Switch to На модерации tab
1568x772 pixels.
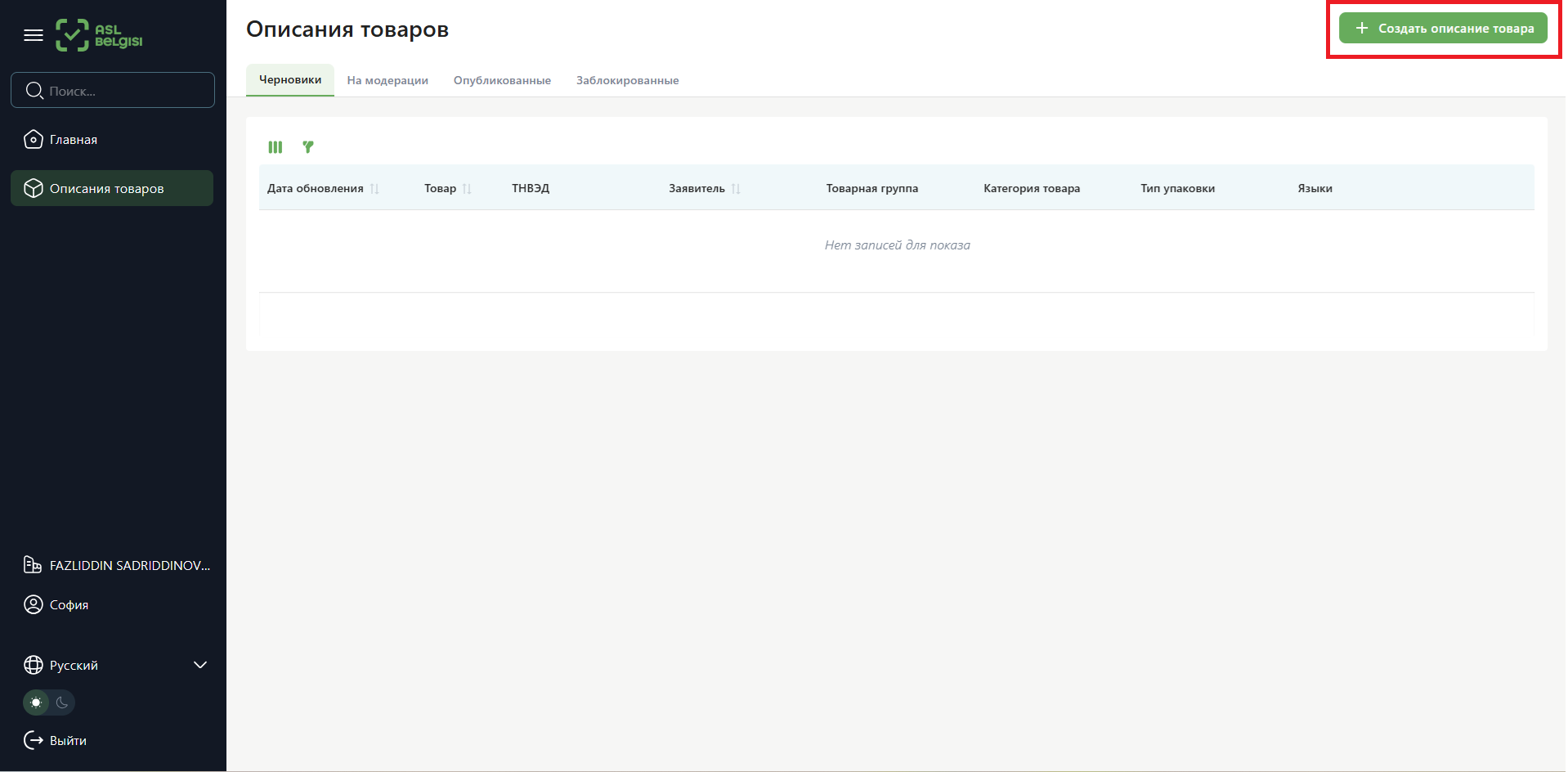click(388, 80)
